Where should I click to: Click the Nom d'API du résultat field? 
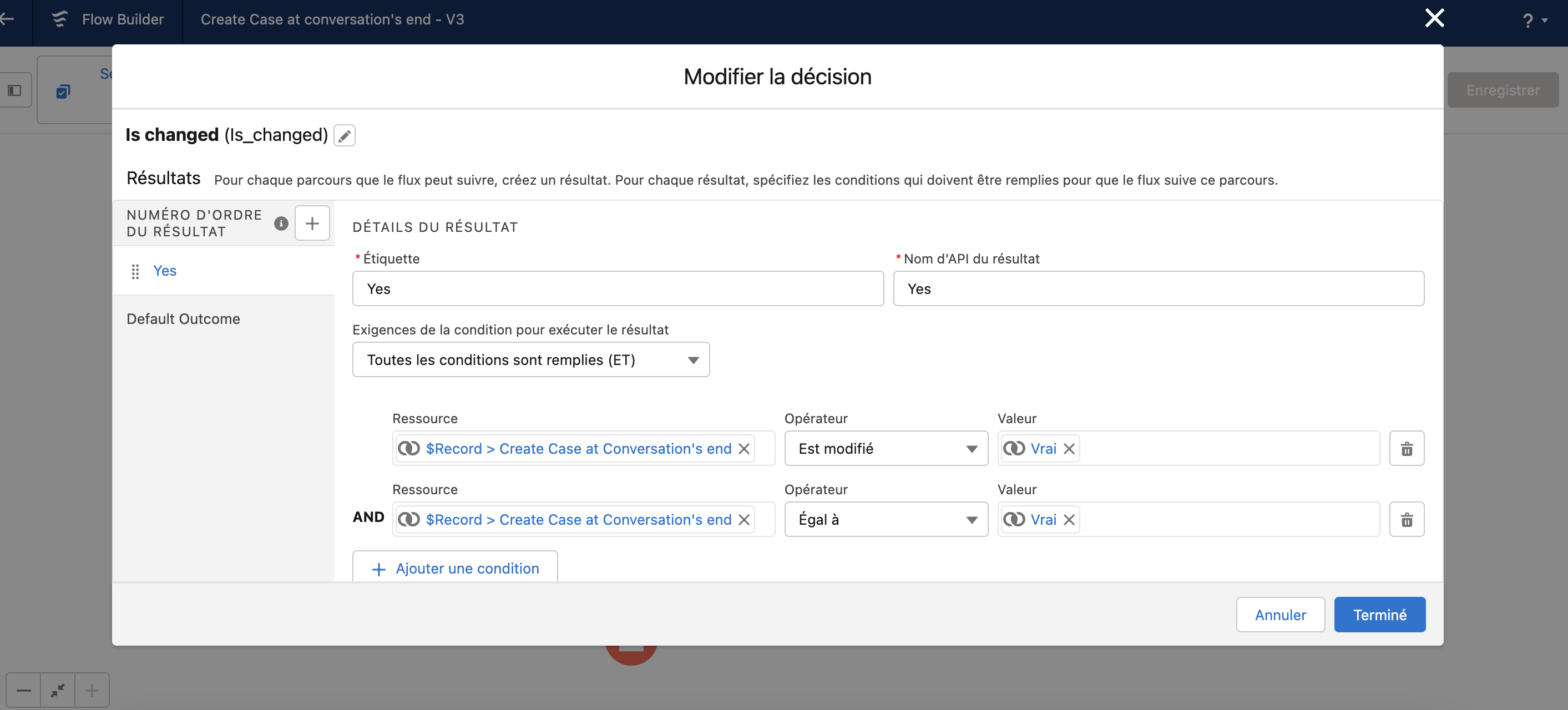click(x=1158, y=288)
